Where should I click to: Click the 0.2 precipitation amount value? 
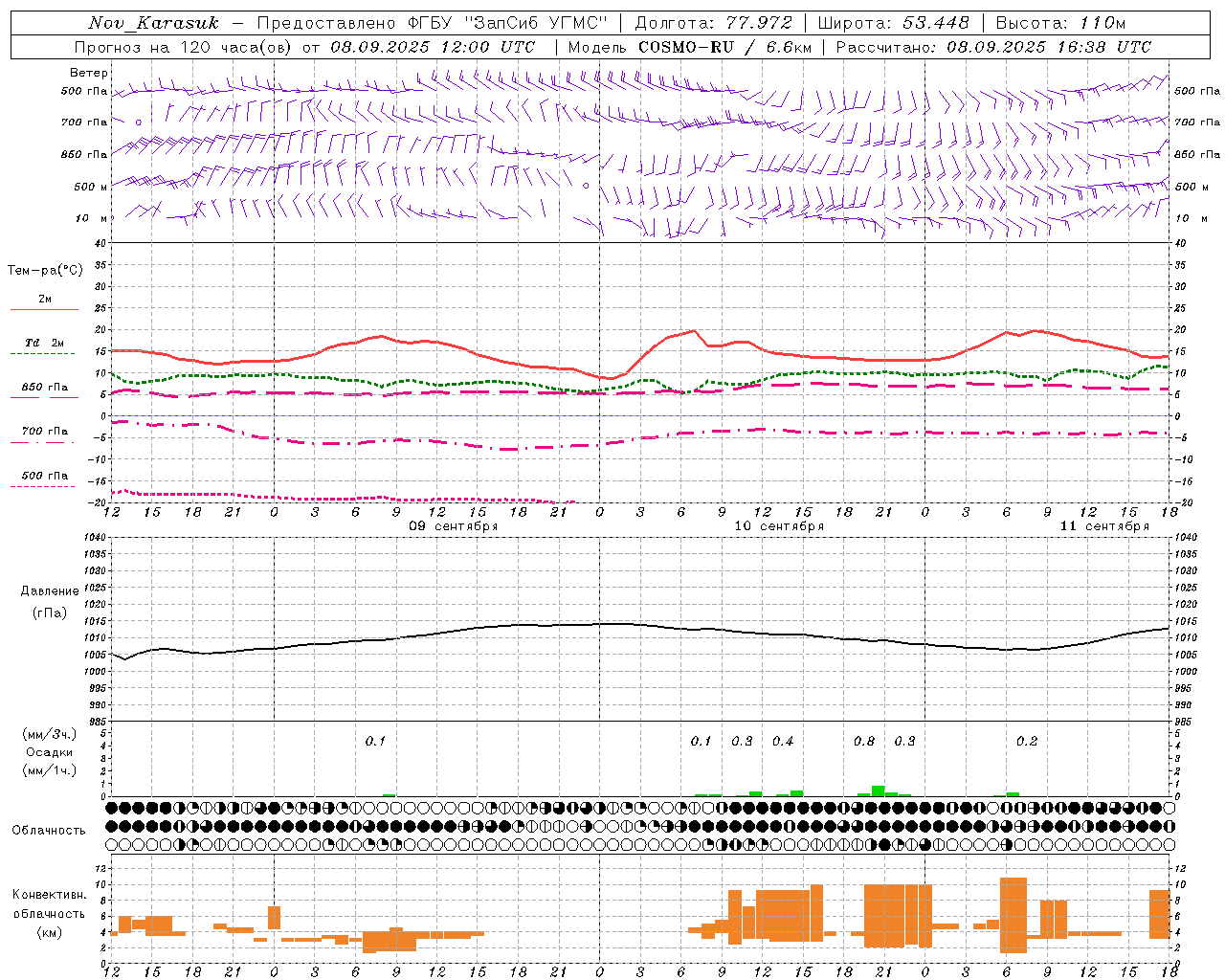[x=1027, y=741]
